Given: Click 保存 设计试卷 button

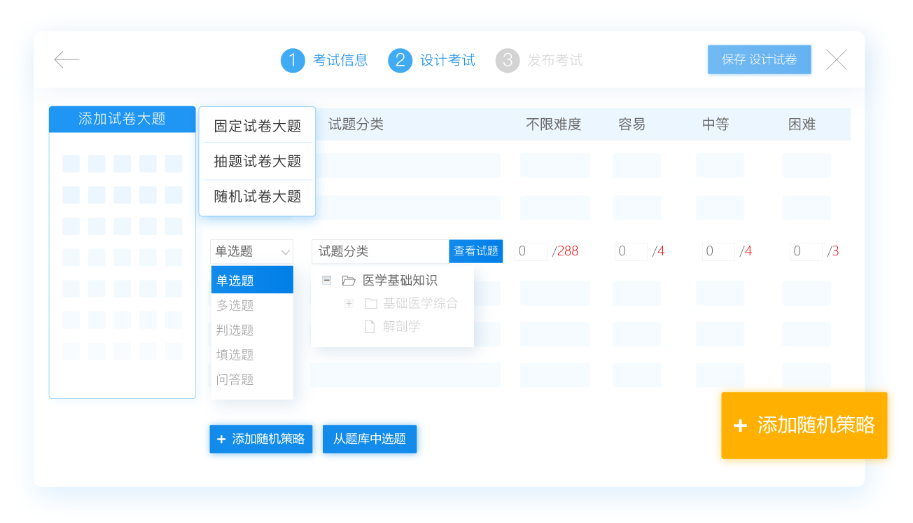Looking at the screenshot, I should [759, 60].
